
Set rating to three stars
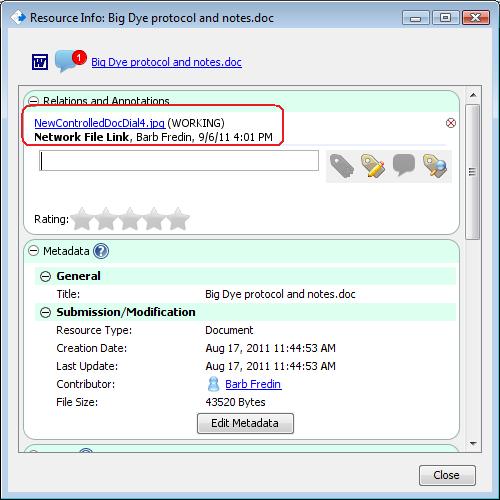(130, 219)
